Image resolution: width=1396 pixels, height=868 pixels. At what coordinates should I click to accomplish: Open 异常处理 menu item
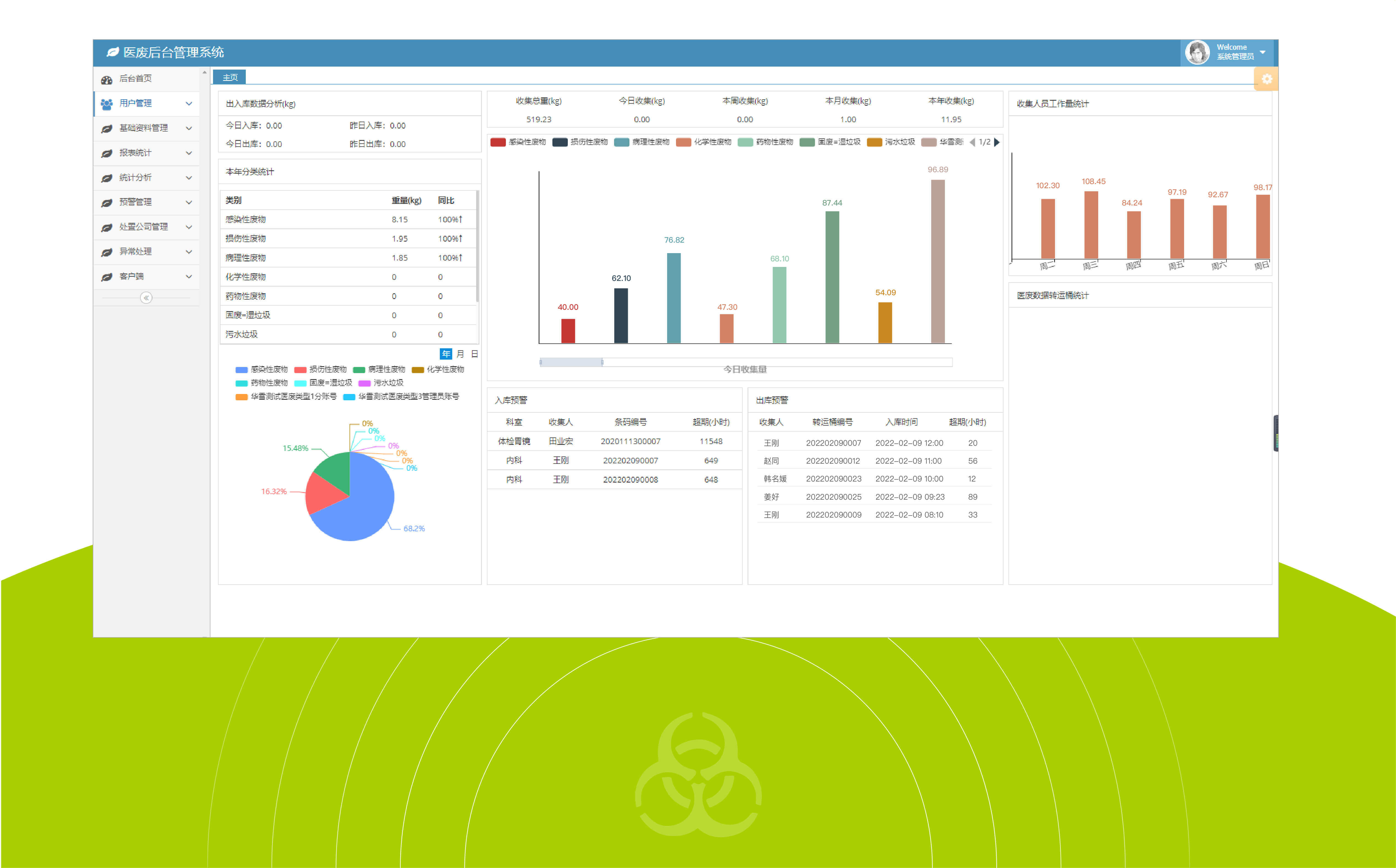(x=146, y=251)
